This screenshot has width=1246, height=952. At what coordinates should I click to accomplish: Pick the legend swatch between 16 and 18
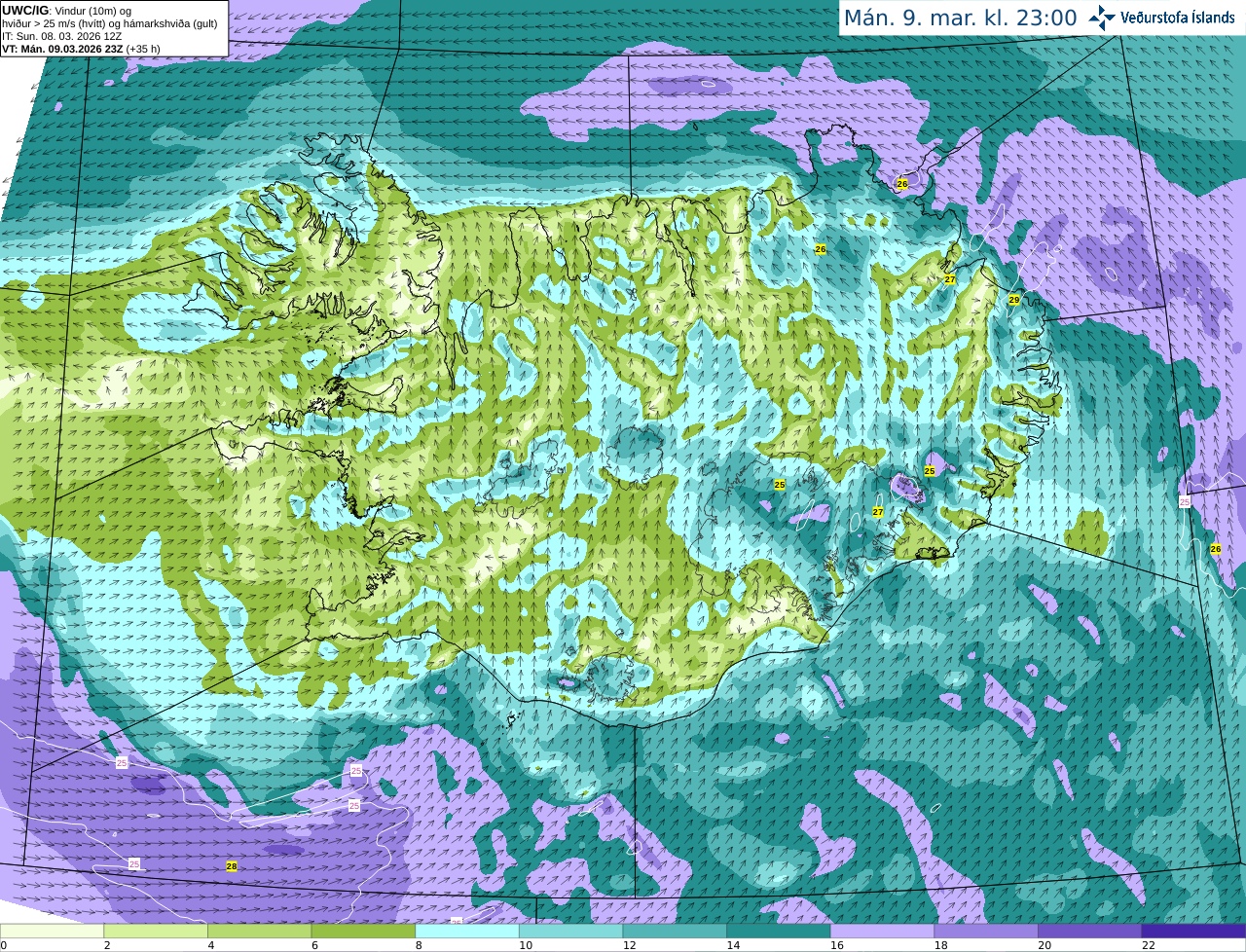pyautogui.click(x=882, y=932)
